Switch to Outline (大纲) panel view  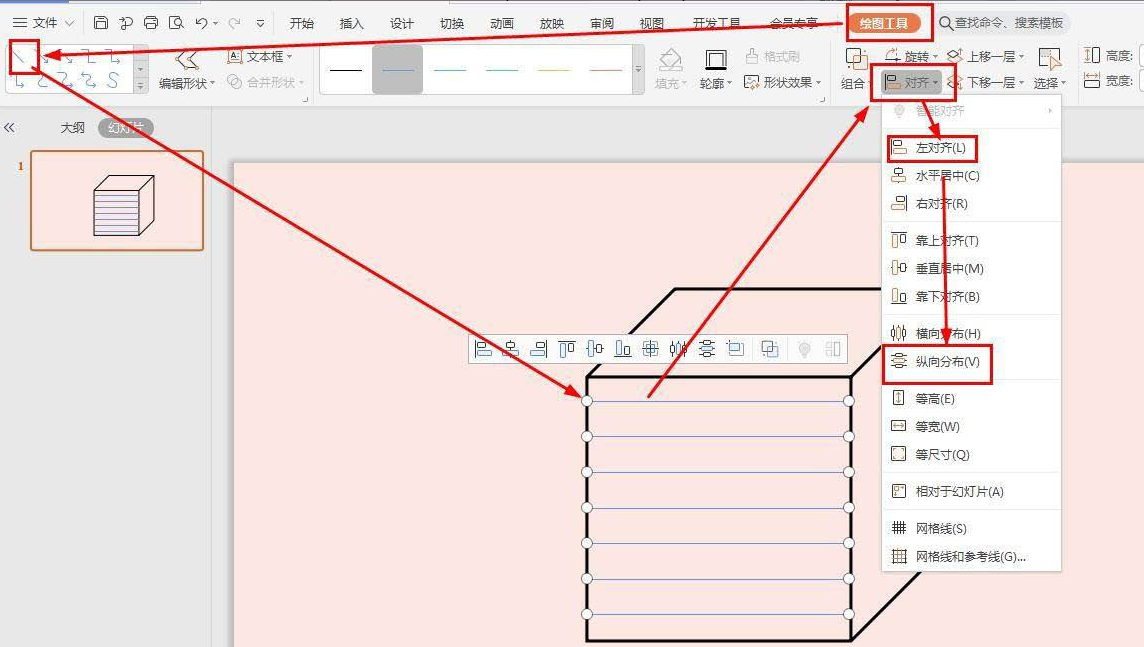point(72,128)
